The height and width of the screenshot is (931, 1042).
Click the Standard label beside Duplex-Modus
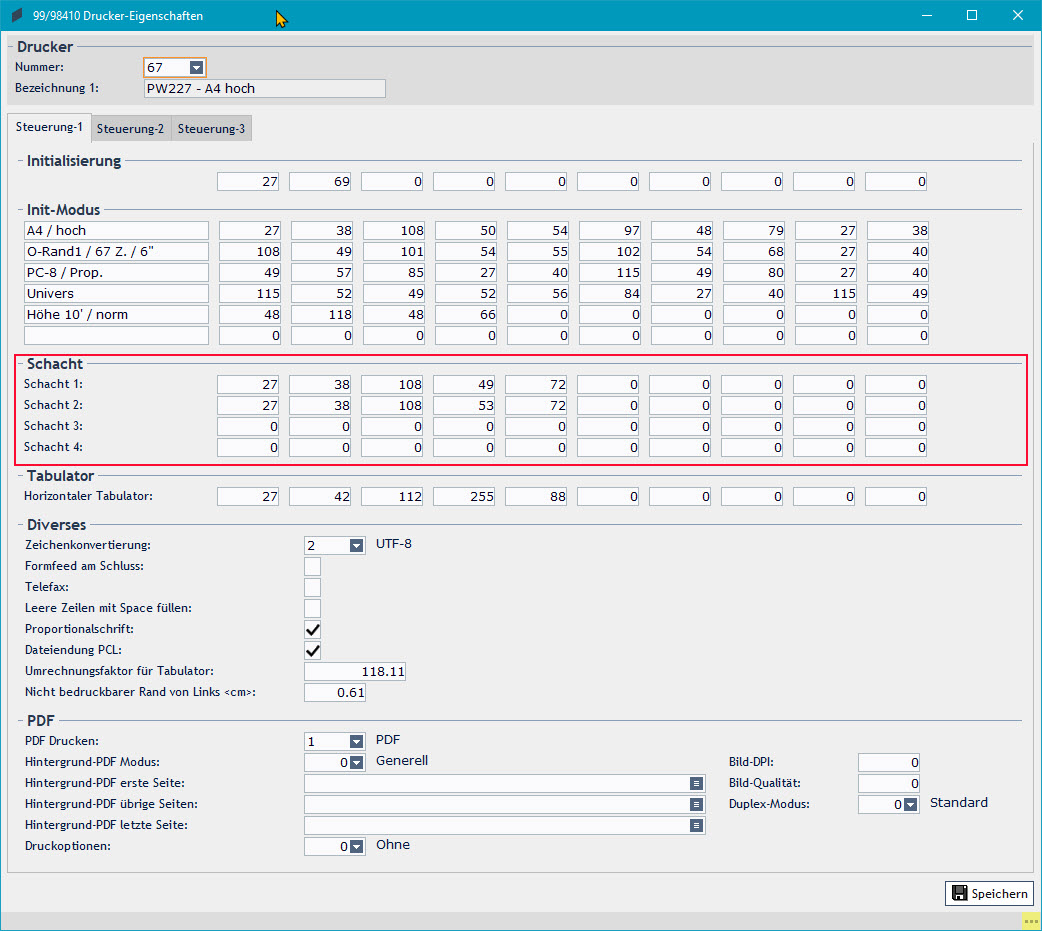[959, 802]
